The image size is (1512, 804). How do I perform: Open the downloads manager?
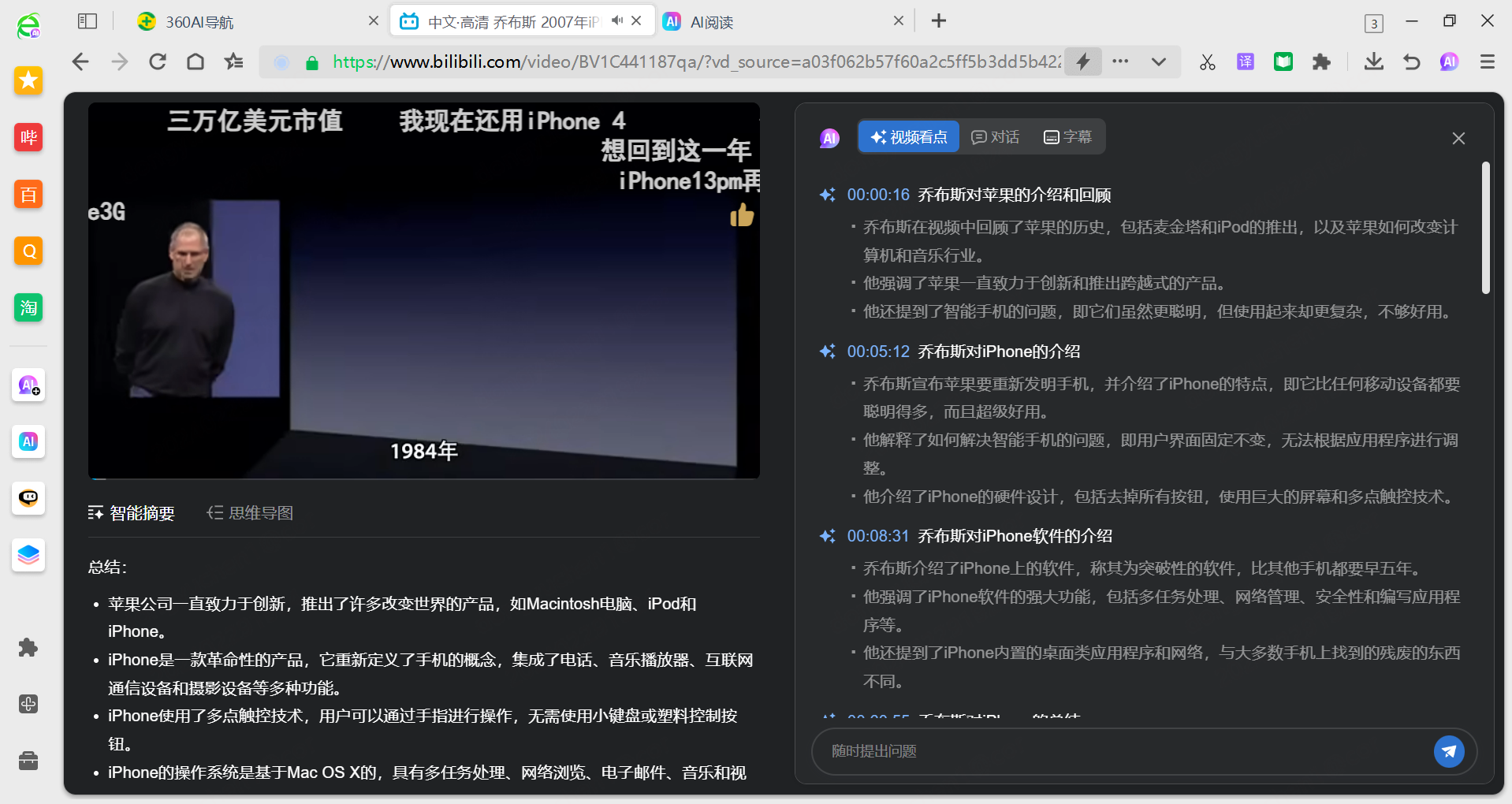[x=1374, y=61]
